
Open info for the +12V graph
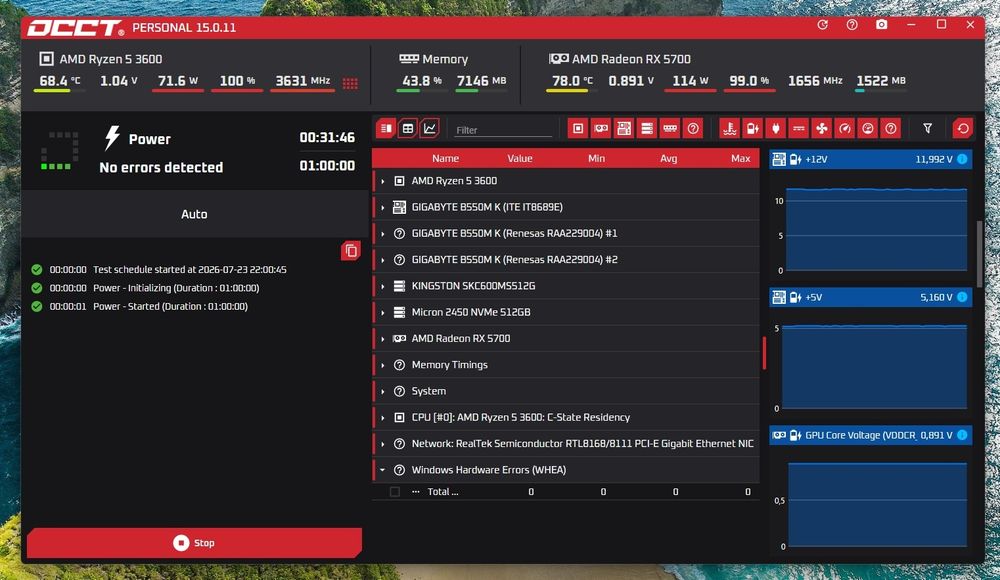962,159
